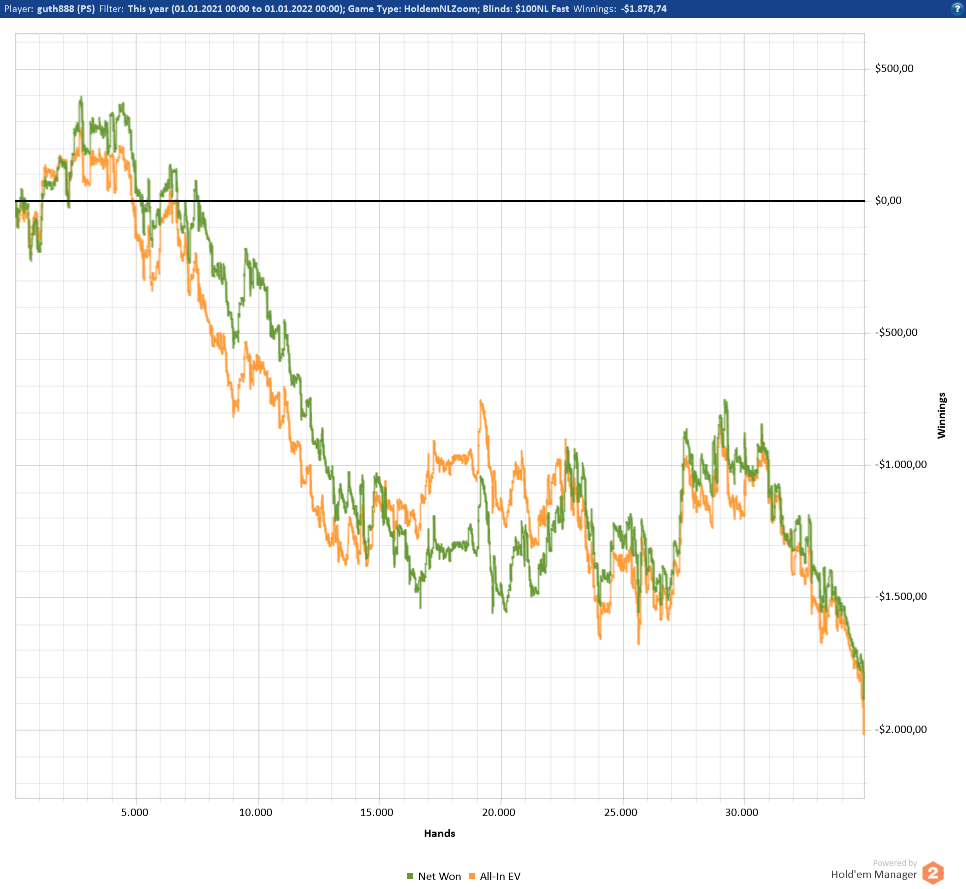The image size is (966, 889).
Task: Click the -$500,00 y-axis label
Action: point(896,333)
